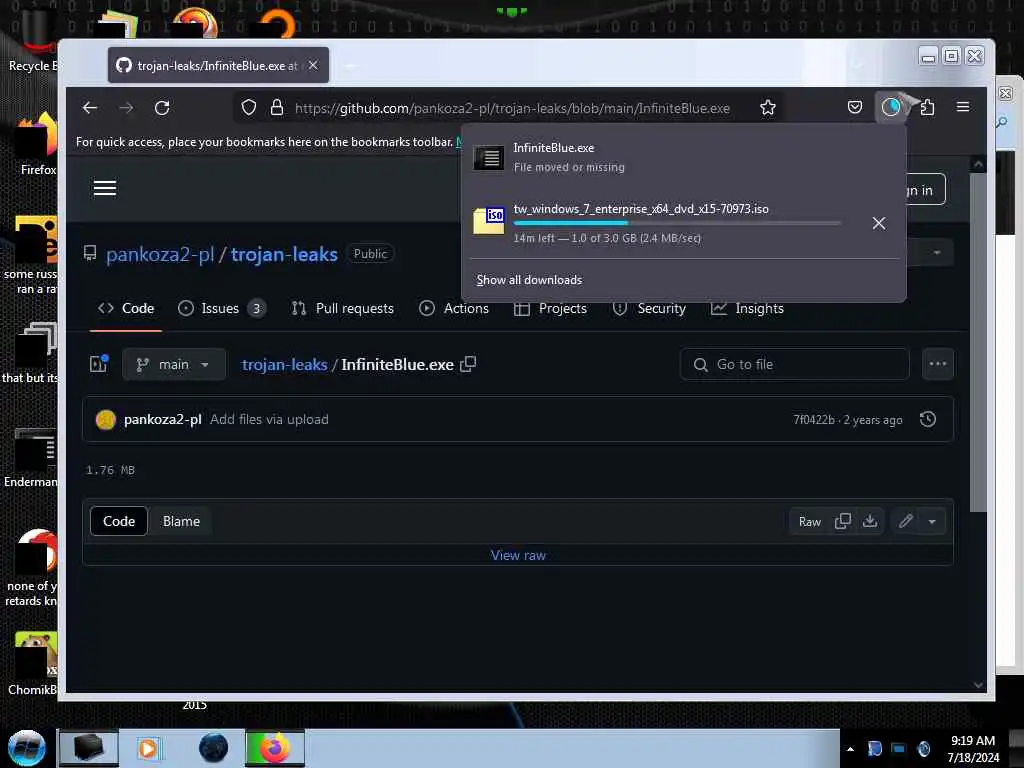1024x768 pixels.
Task: Open the Save to Pocket icon
Action: coord(854,107)
